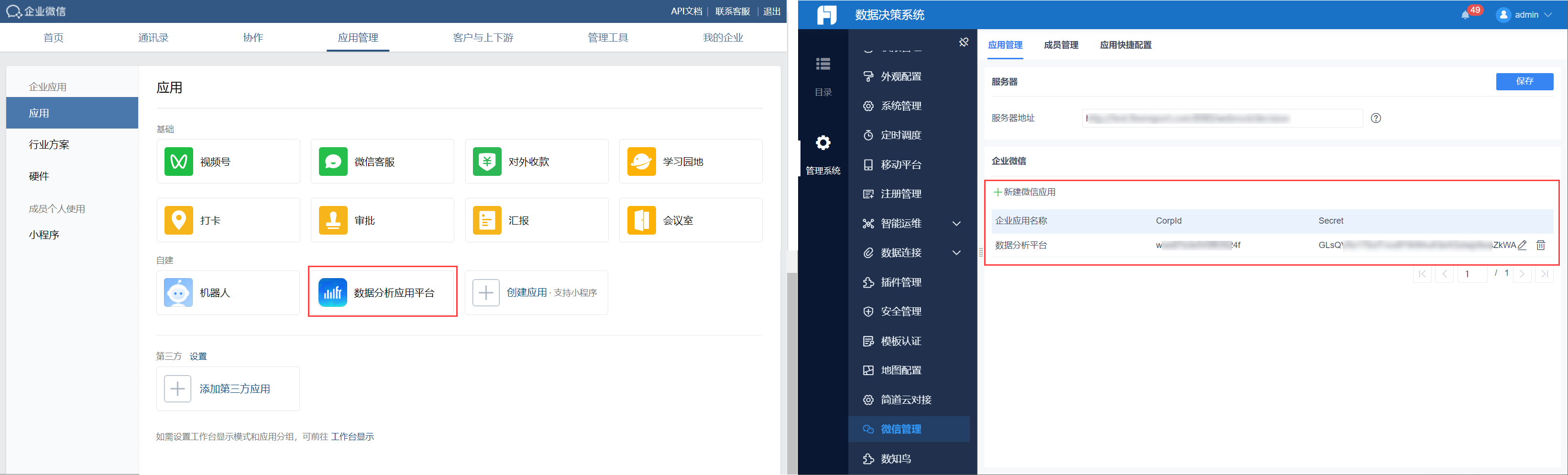Go to the last page arrow

[x=1544, y=274]
